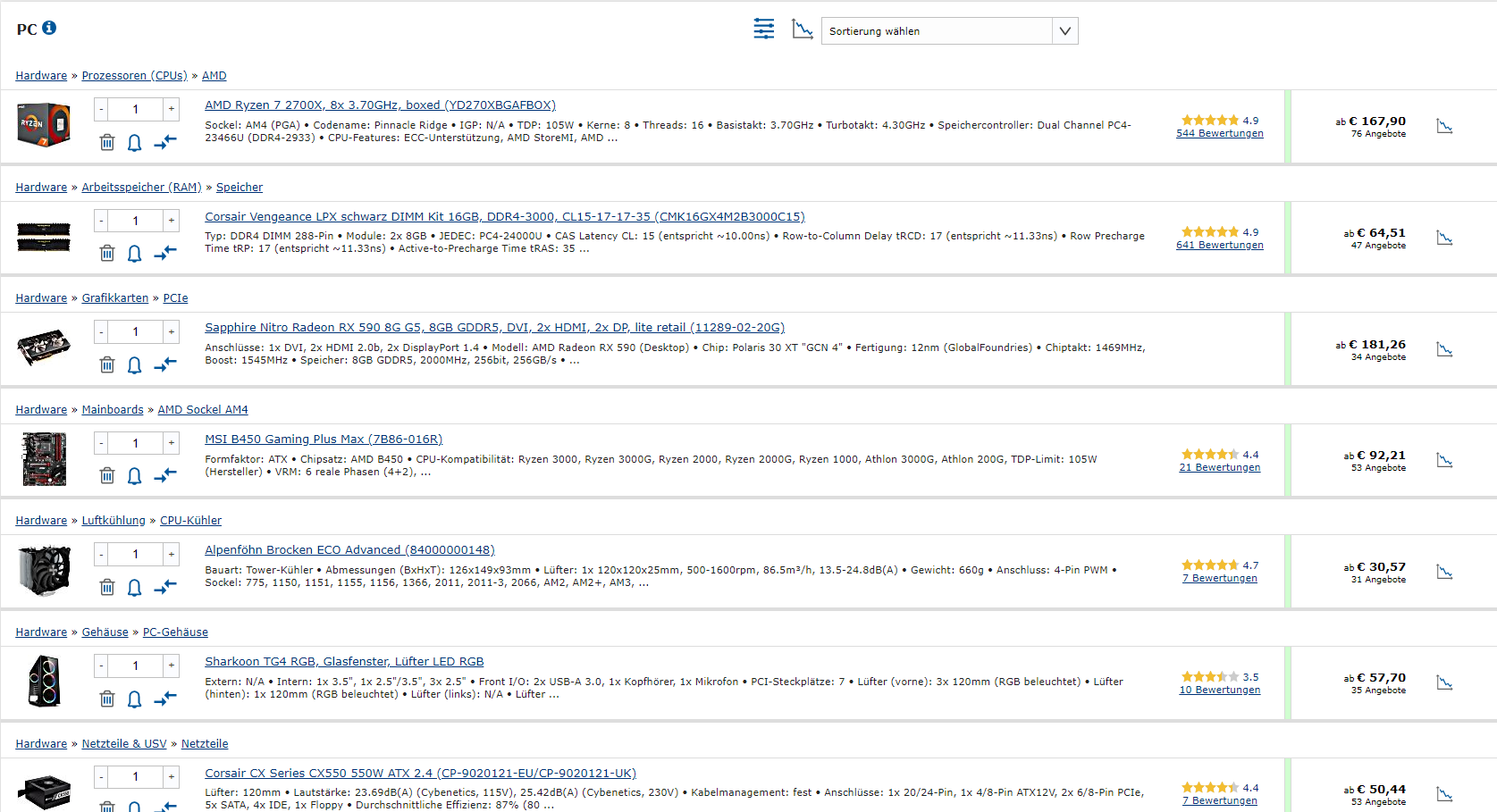1497x812 pixels.
Task: Open price chart for Ryzen 7 2700X
Action: [1444, 126]
